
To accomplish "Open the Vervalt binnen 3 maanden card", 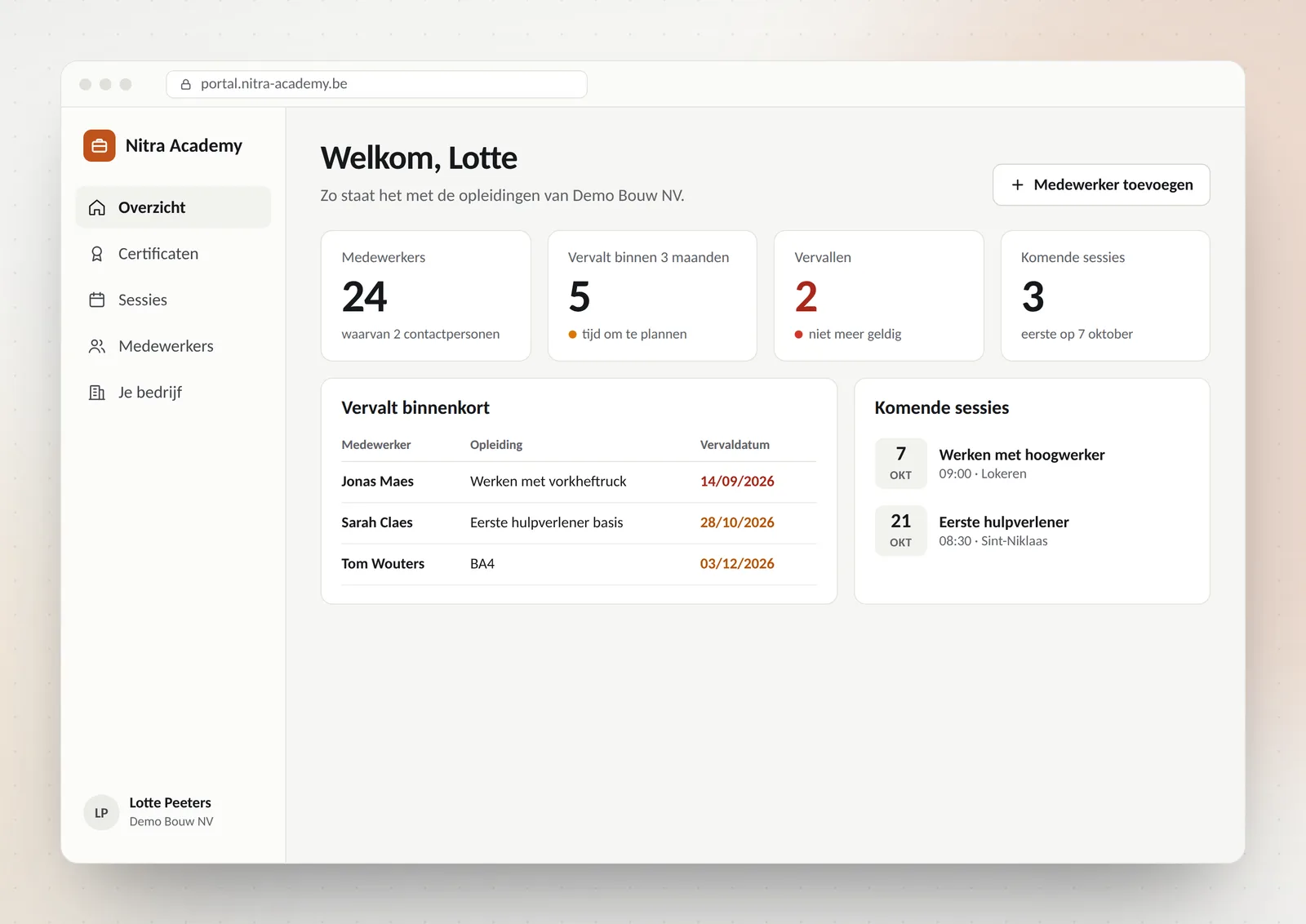I will click(x=652, y=295).
